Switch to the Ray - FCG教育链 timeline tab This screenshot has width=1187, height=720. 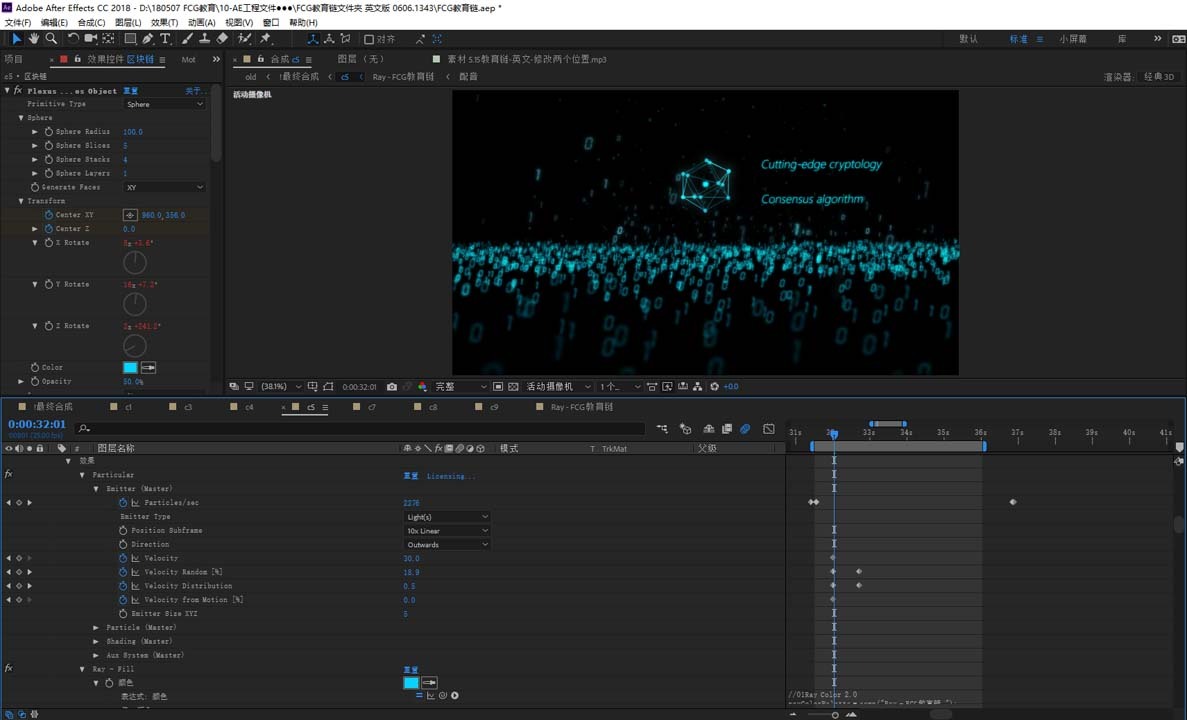[580, 408]
